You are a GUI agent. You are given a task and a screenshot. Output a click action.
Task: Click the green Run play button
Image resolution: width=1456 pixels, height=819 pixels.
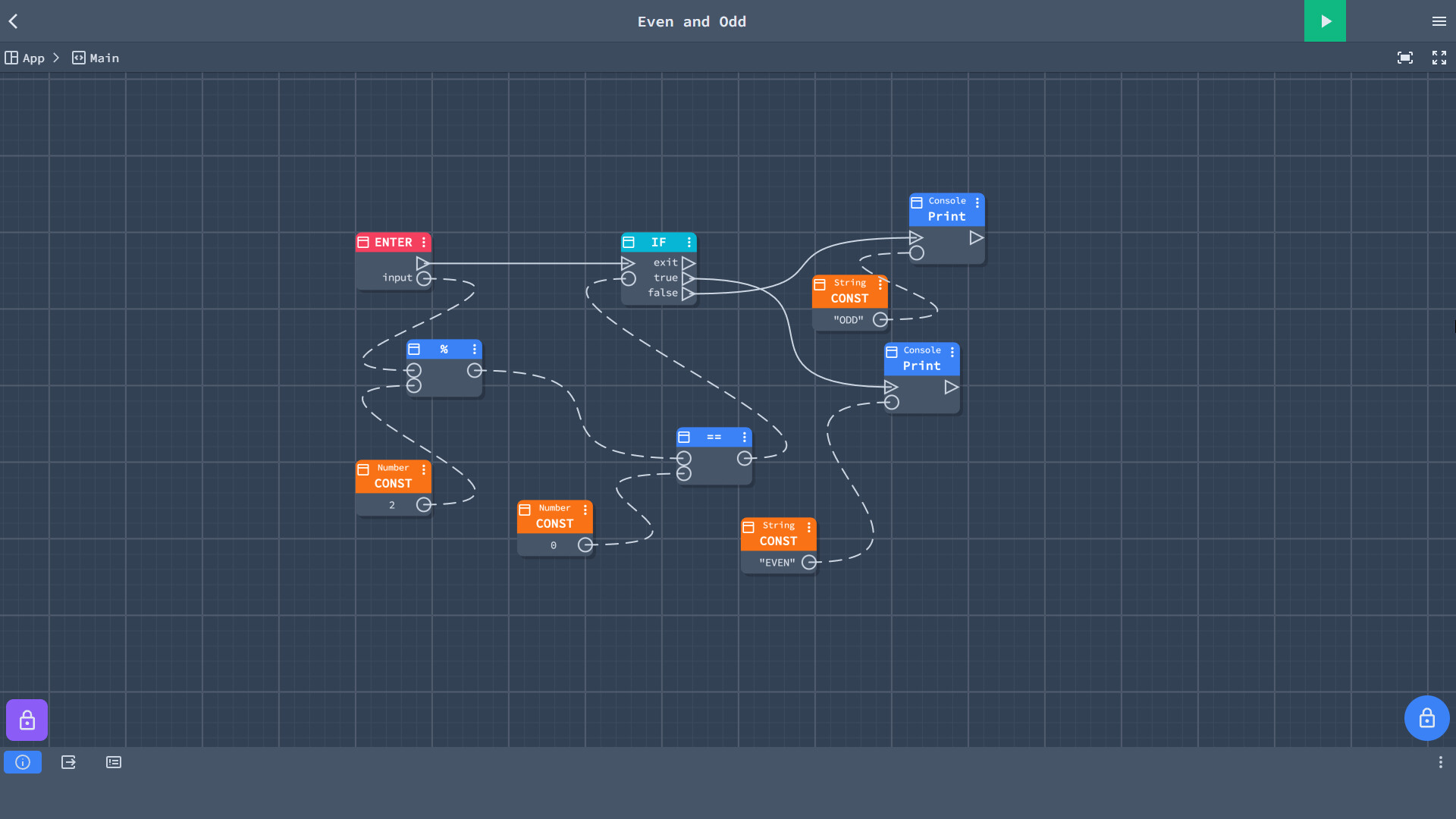click(1325, 21)
